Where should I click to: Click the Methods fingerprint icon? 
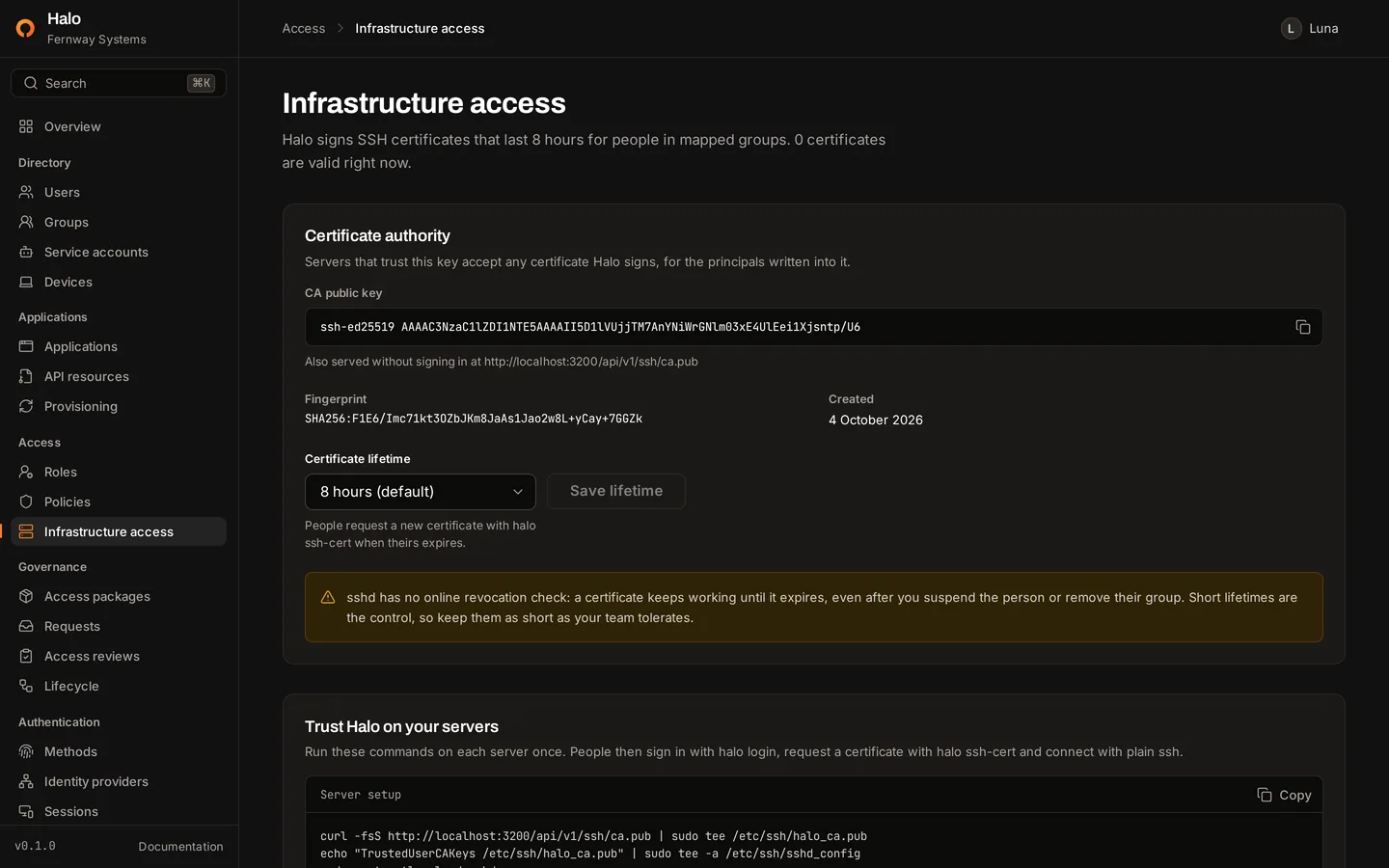26,751
